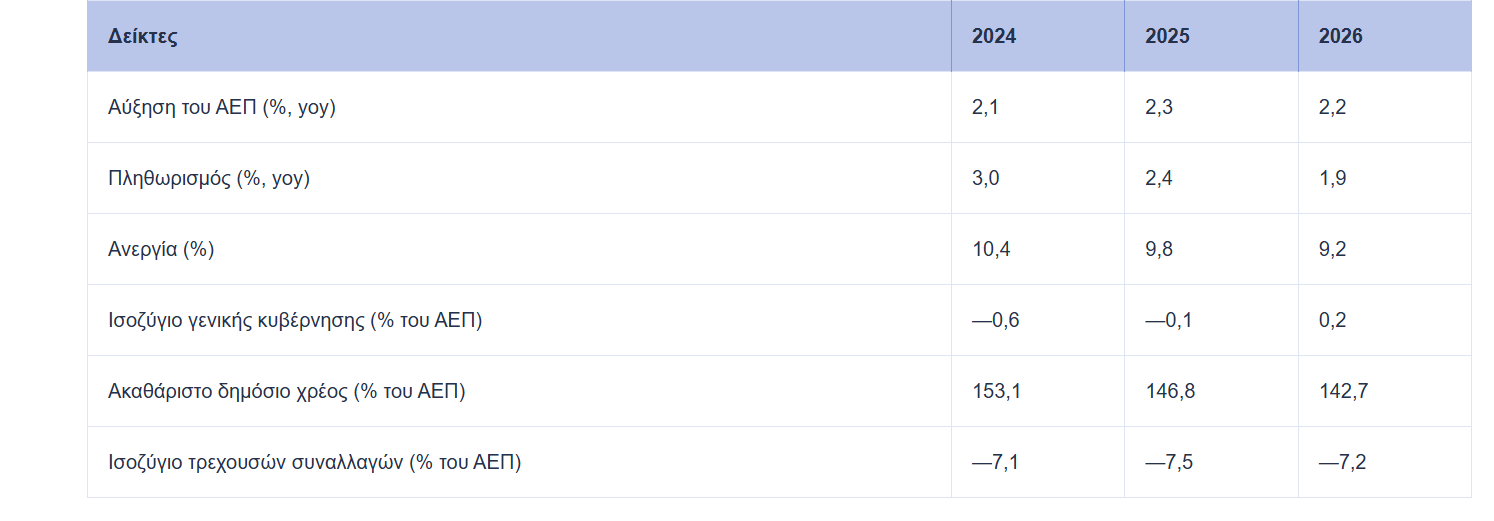Select the Ισοζύγιο τρεχουσών συναλλαγών row label

point(315,463)
